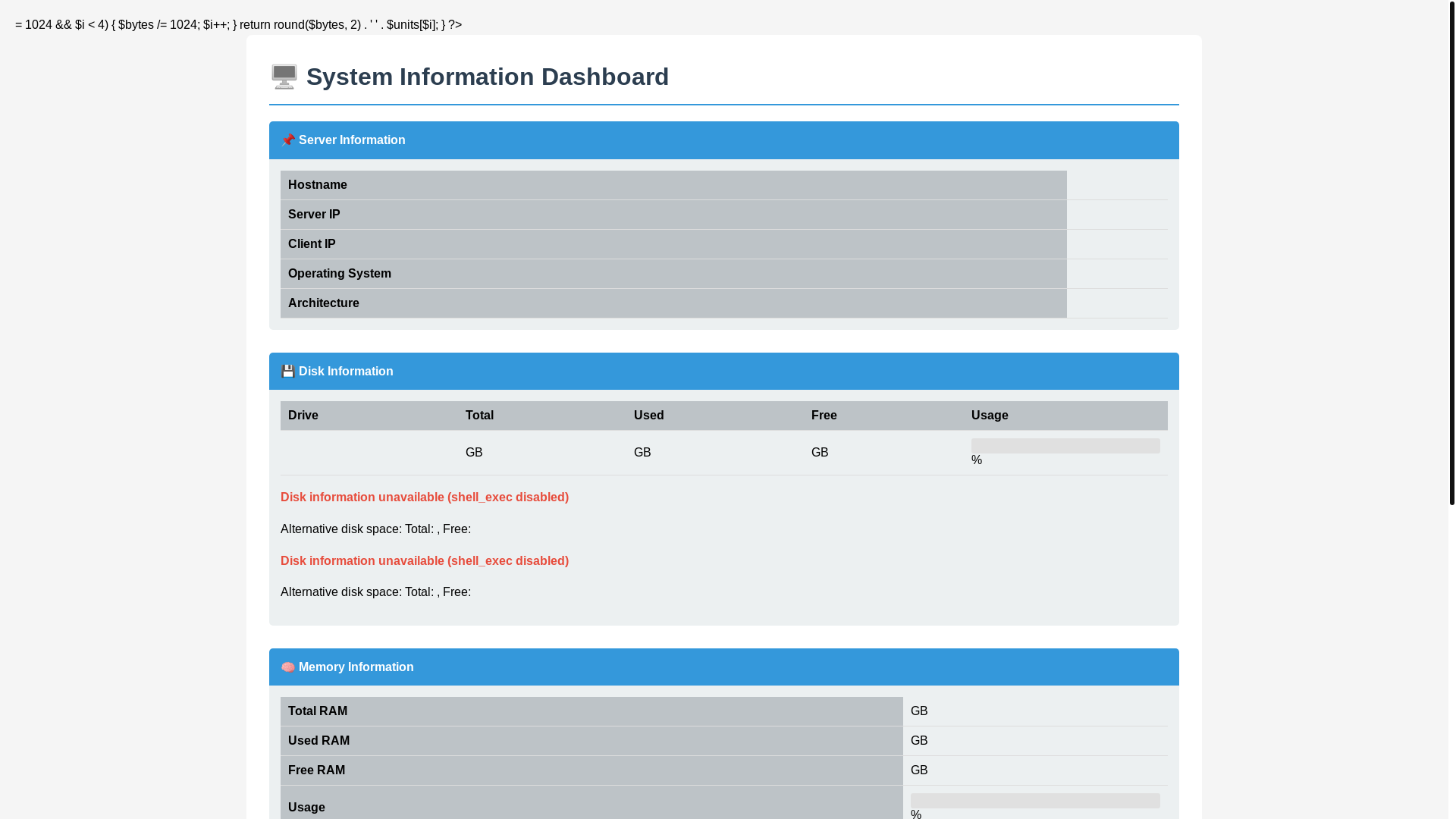Click the first Alternative disk space line
This screenshot has width=1456, height=819.
376,529
